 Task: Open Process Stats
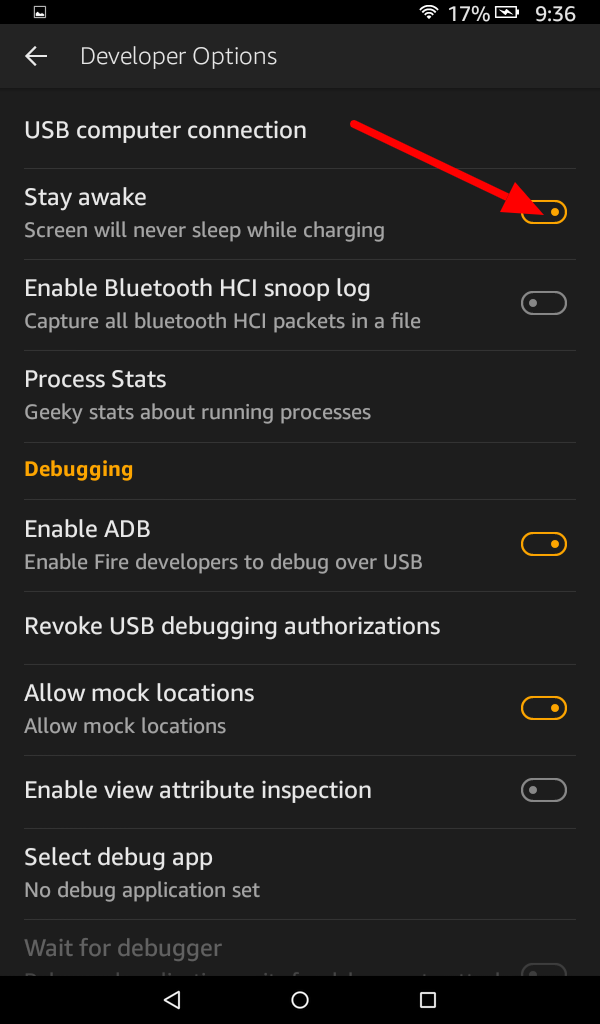click(96, 380)
